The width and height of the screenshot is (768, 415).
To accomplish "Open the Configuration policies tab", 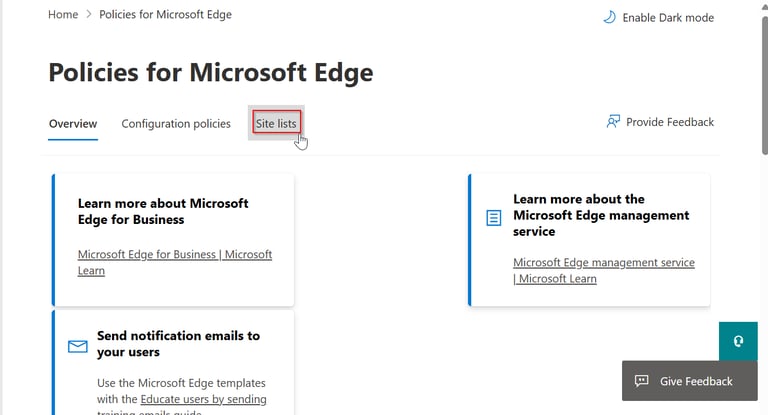I will click(176, 124).
